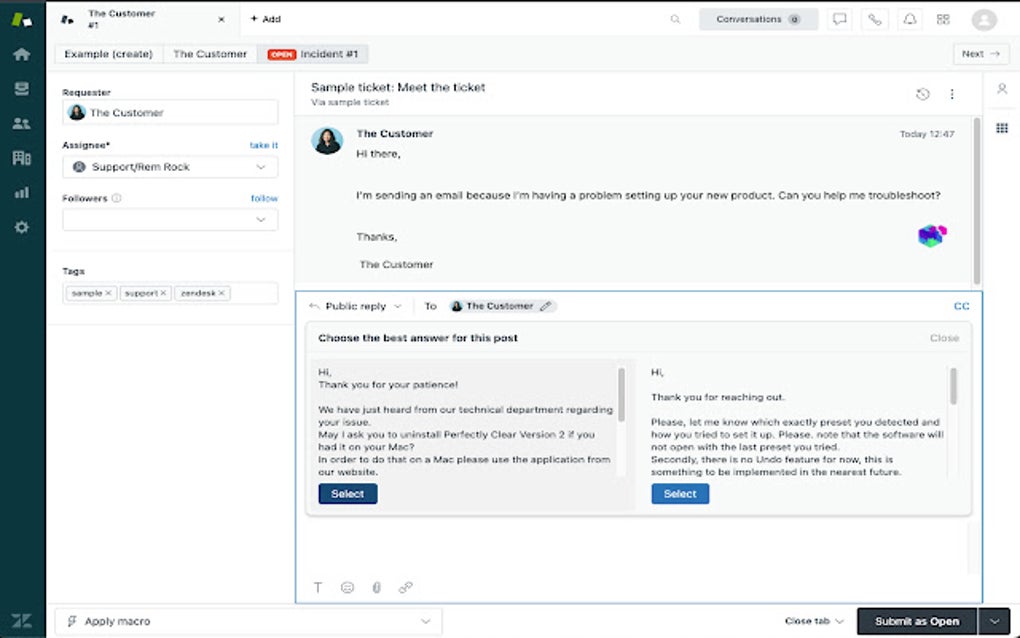
Task: Open the apps grid icon in right panel
Action: coord(1002,128)
